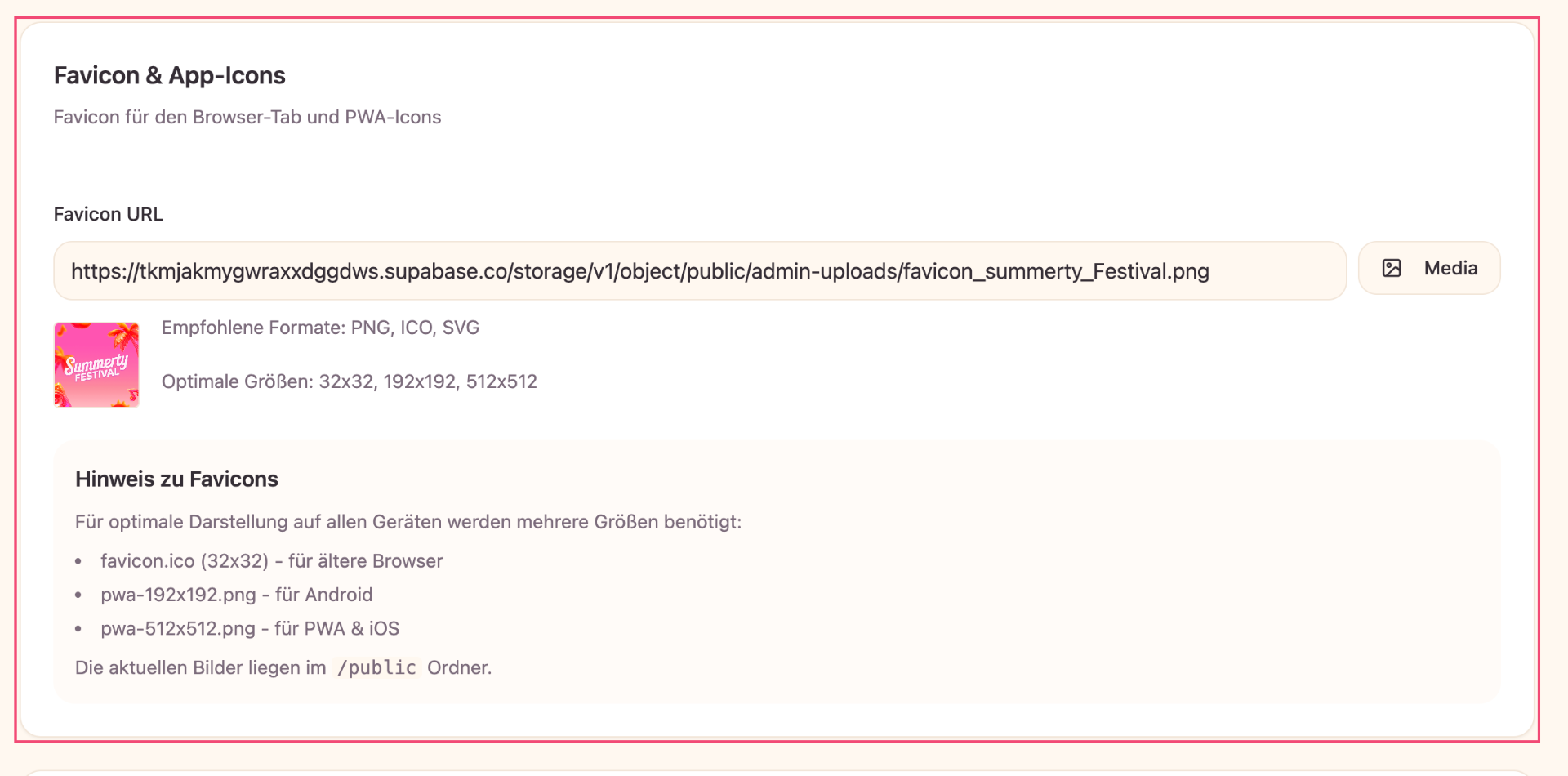
Task: Click the favicon.ico (32x32) list item
Action: click(271, 561)
